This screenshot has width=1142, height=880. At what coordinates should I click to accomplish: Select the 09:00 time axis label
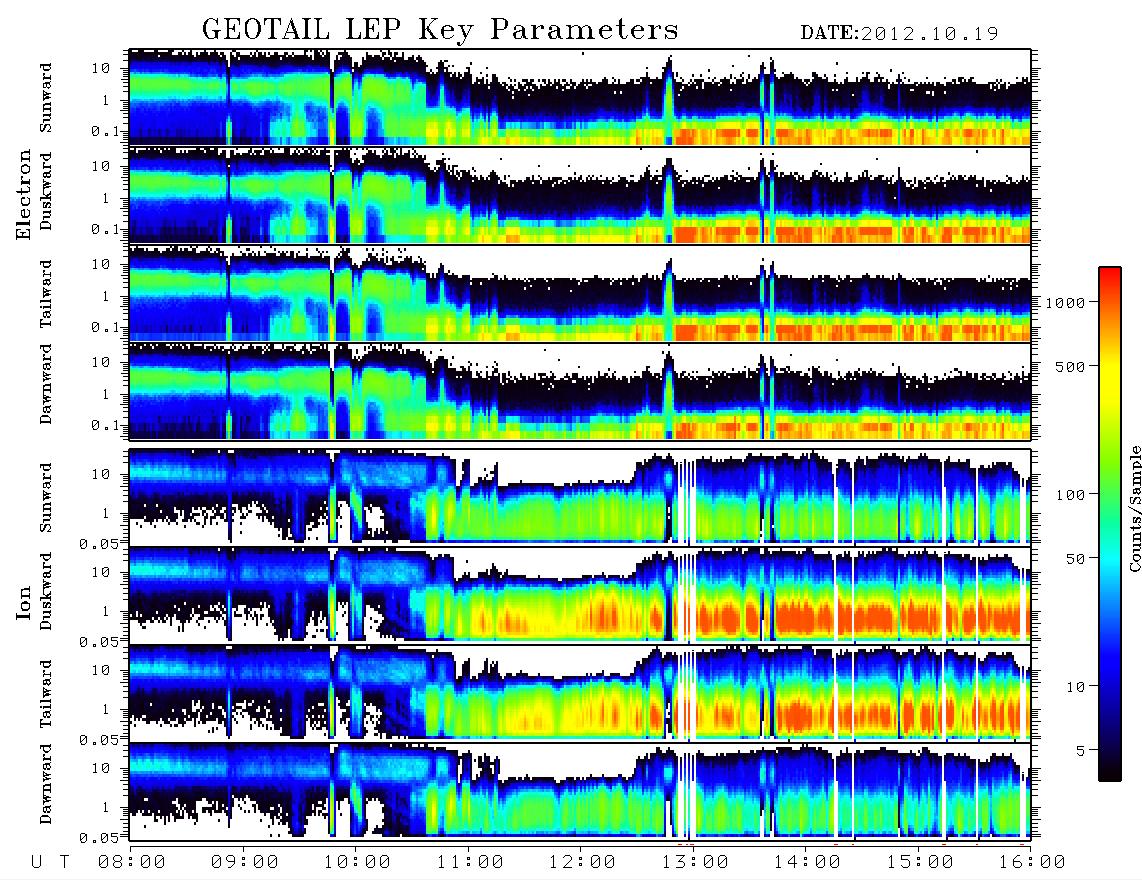pyautogui.click(x=245, y=862)
